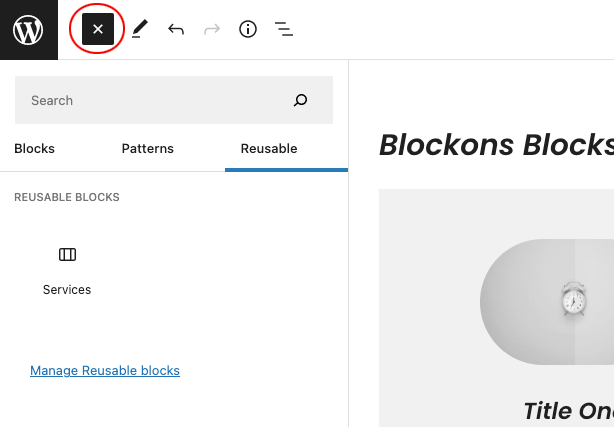Click the Services block label
The image size is (614, 427).
coord(67,290)
